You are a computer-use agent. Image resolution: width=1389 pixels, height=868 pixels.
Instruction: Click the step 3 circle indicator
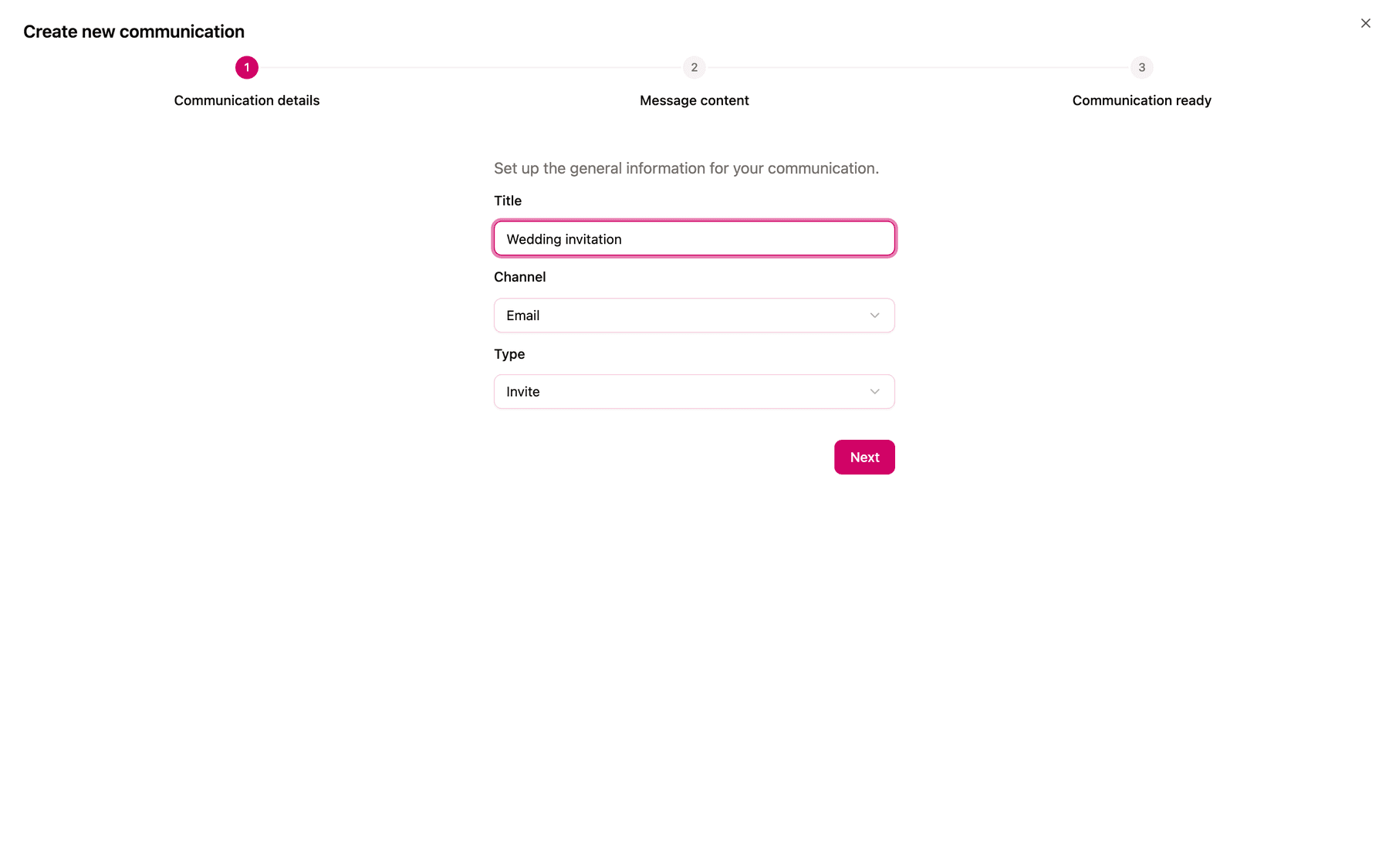tap(1142, 68)
